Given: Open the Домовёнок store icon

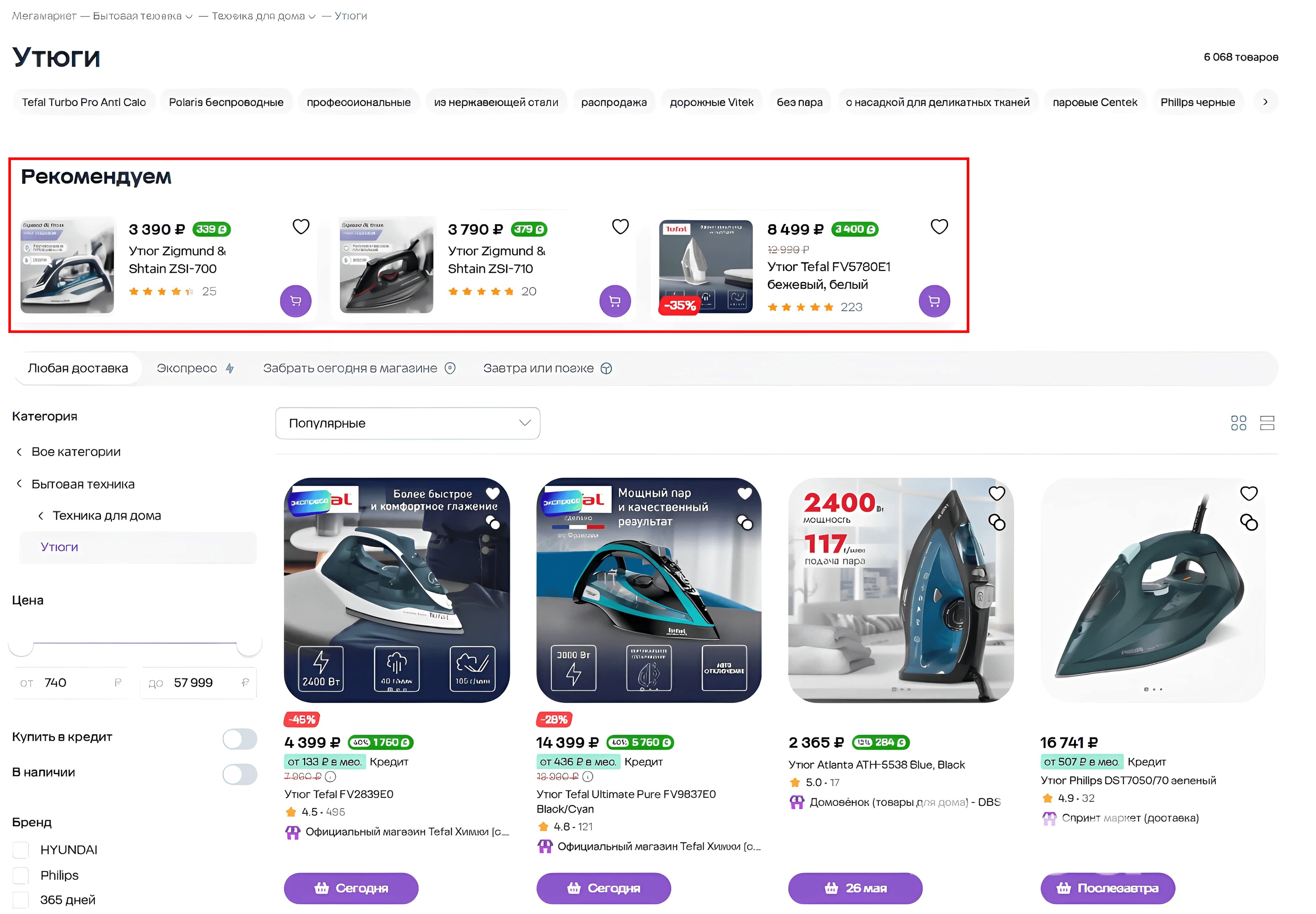Looking at the screenshot, I should coord(797,802).
